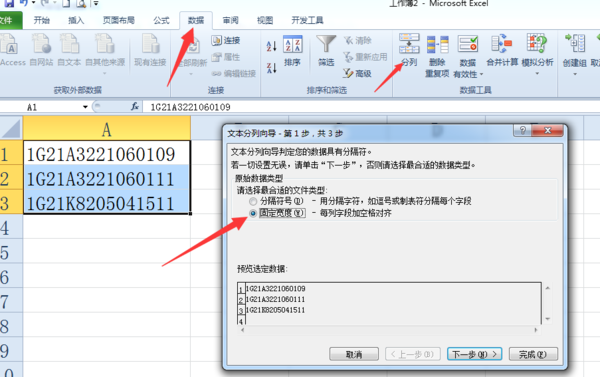Select row 7 header
The image size is (600, 377).
(x=11, y=301)
